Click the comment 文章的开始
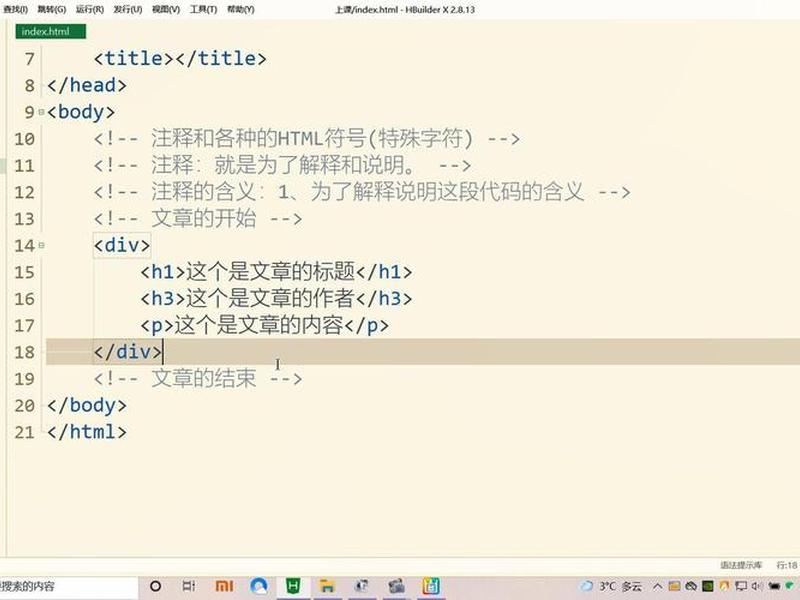Viewport: 800px width, 600px height. (198, 218)
